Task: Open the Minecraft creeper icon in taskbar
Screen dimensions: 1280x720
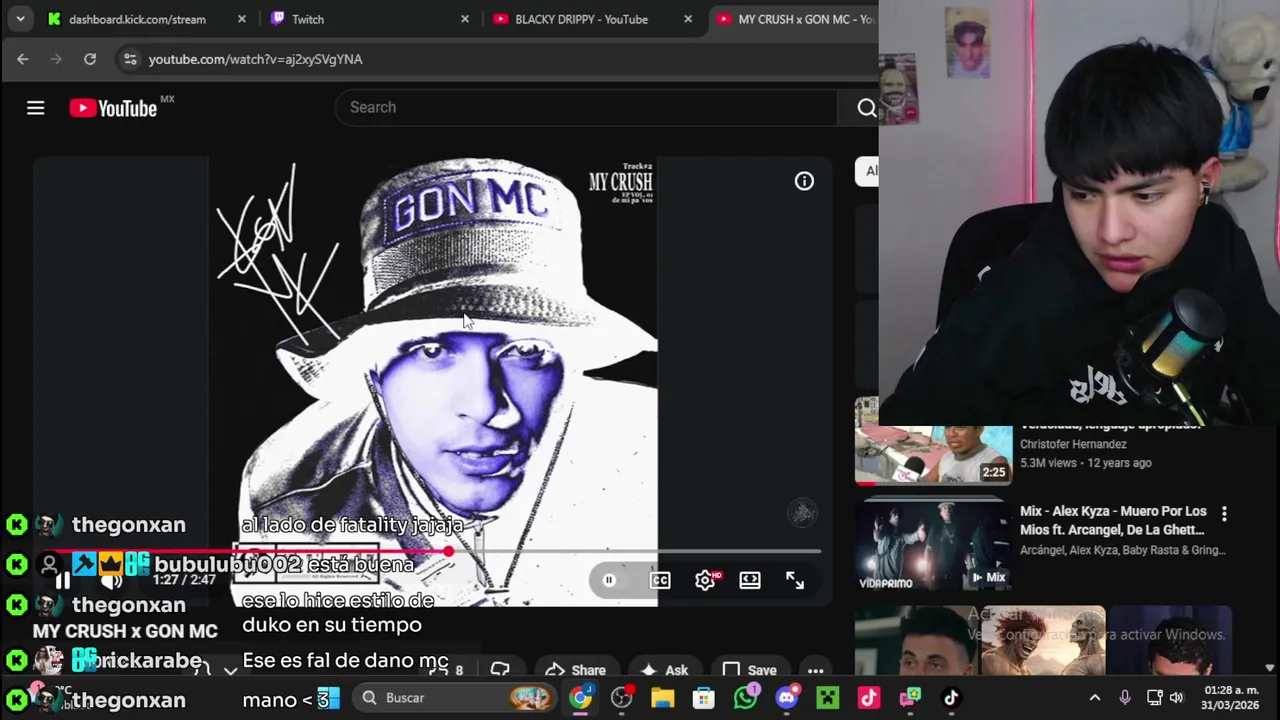Action: click(x=828, y=698)
